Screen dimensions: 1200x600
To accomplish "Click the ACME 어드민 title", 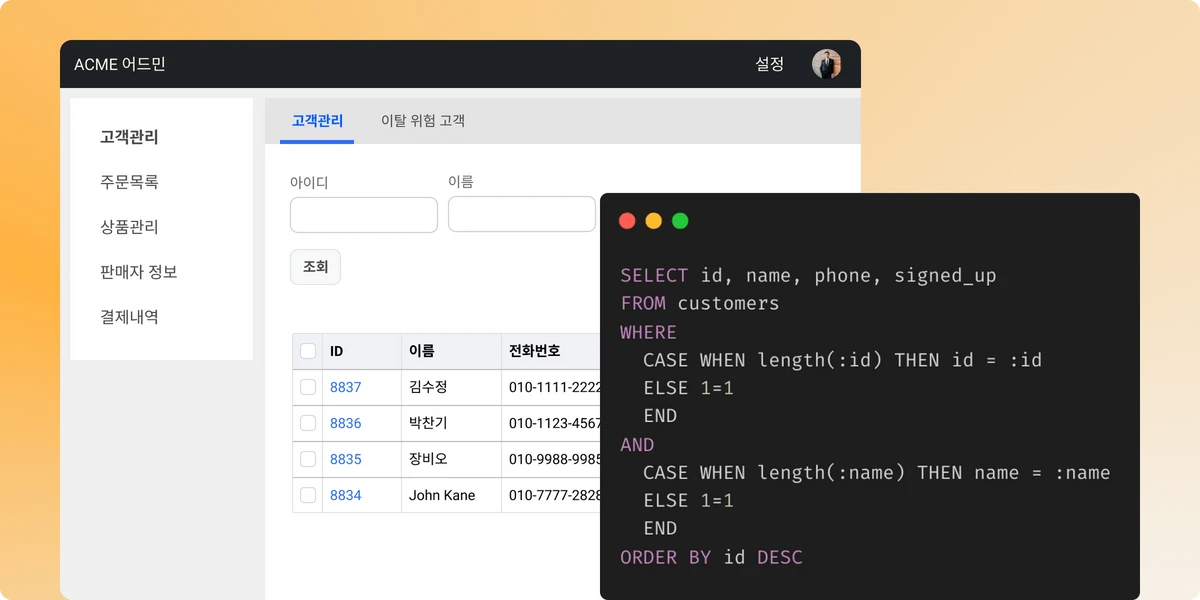I will point(120,64).
